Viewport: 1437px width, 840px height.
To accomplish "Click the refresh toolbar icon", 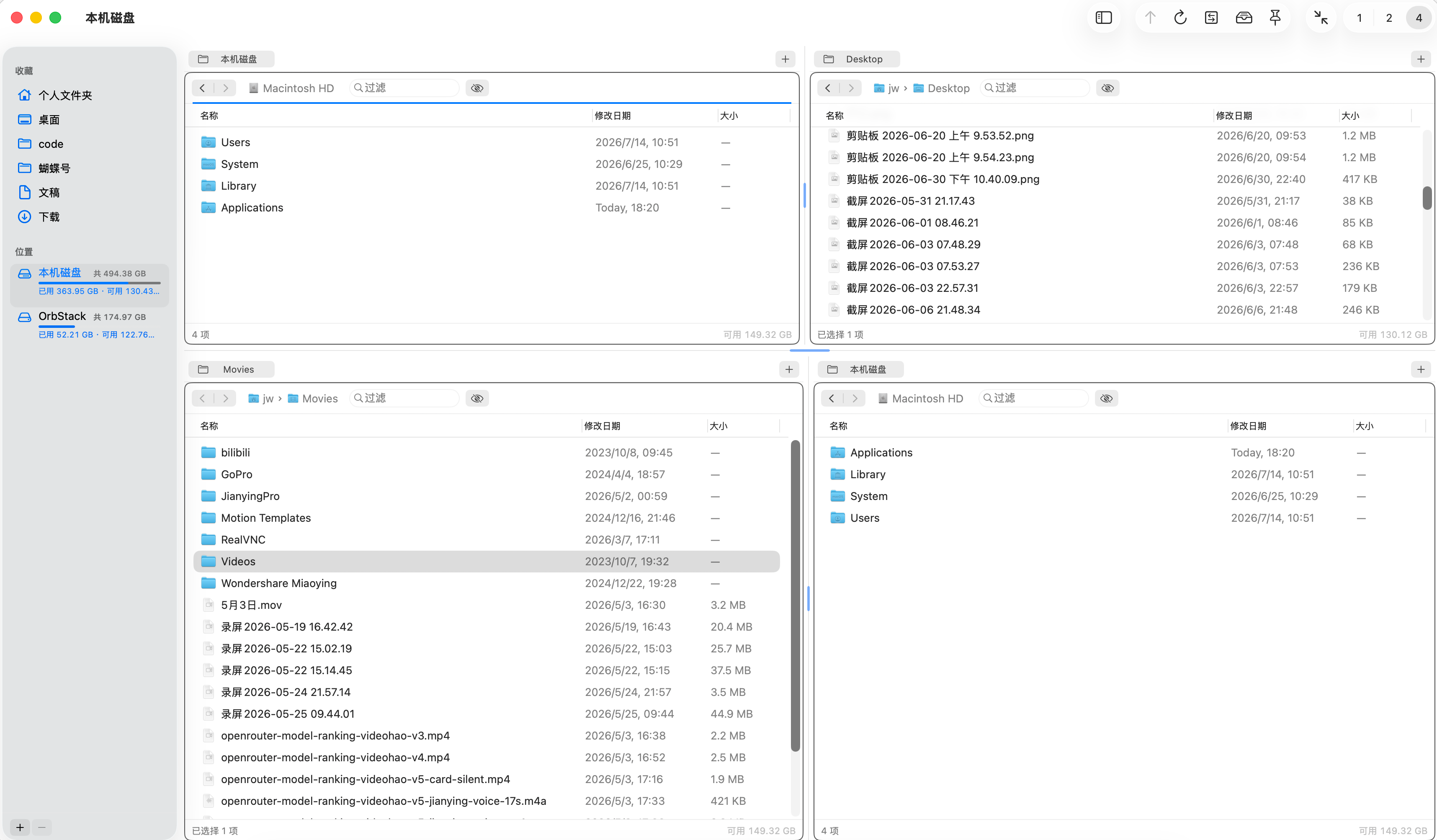I will click(x=1180, y=18).
